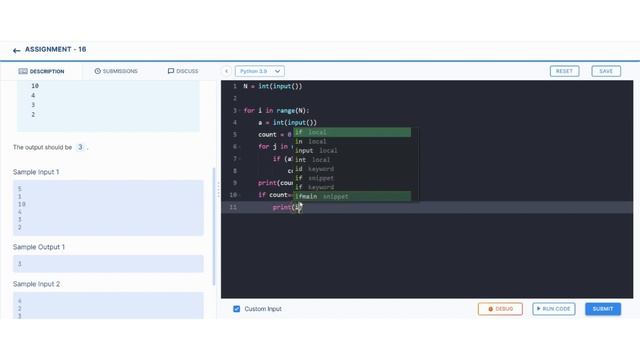Click code line 4 'a = int(input())'

[287, 122]
